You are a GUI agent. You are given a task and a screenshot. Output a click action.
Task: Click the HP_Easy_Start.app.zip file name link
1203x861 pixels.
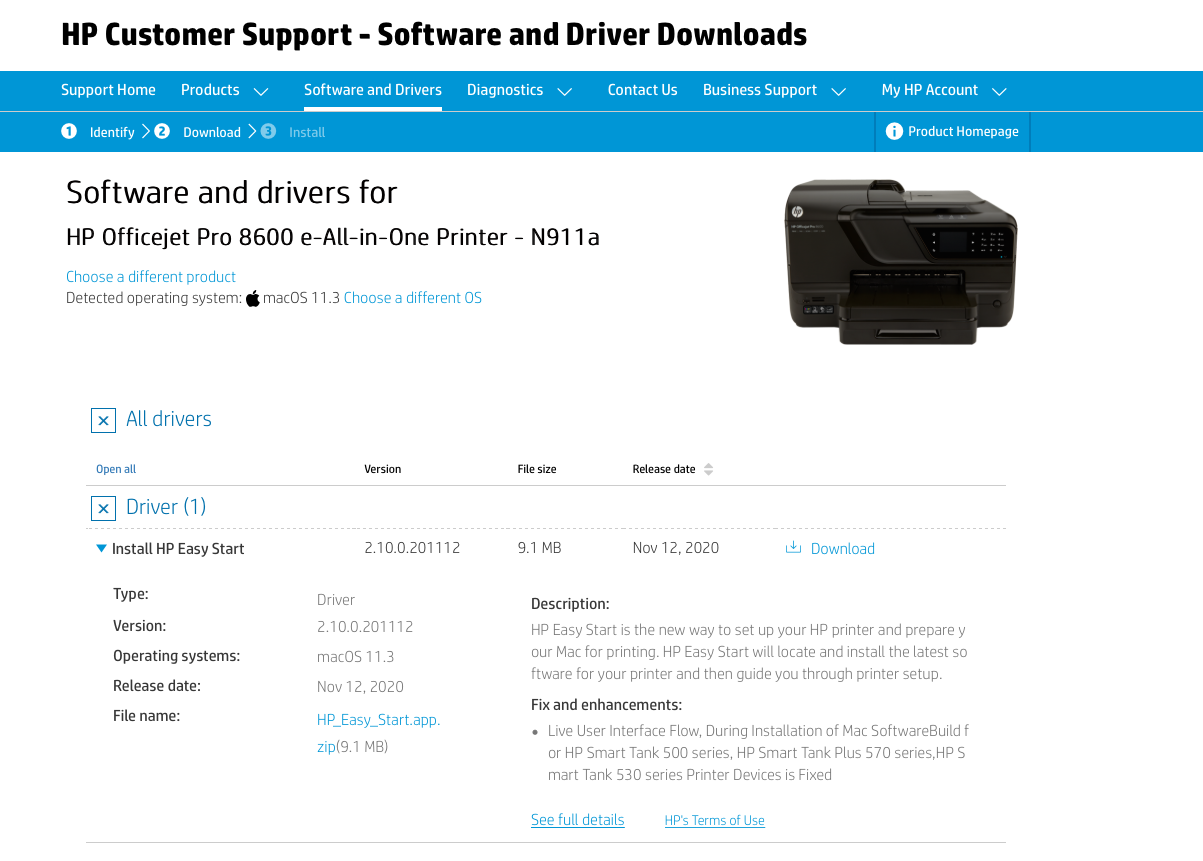coord(378,732)
